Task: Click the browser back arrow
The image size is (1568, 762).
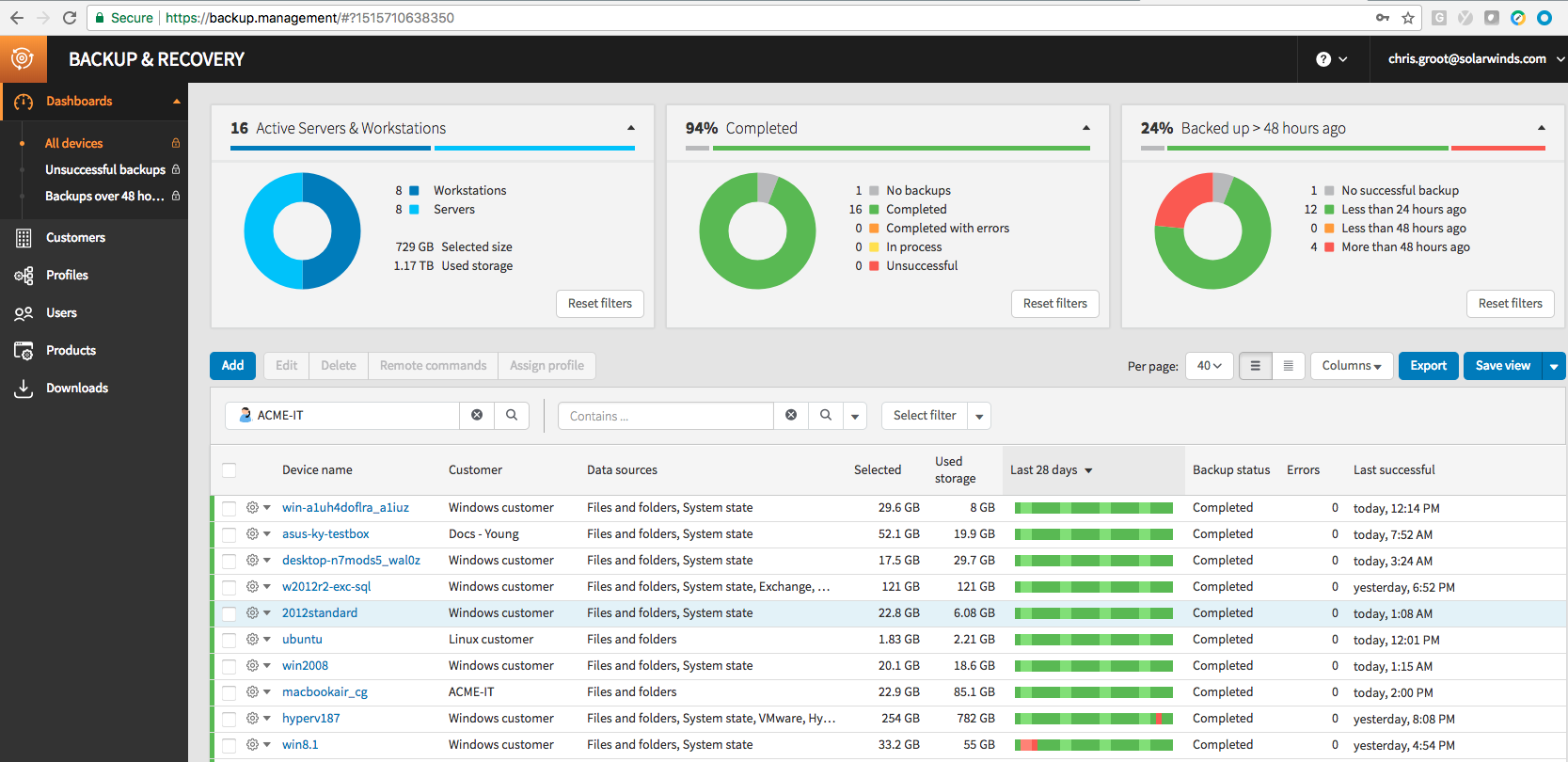Action: click(17, 18)
